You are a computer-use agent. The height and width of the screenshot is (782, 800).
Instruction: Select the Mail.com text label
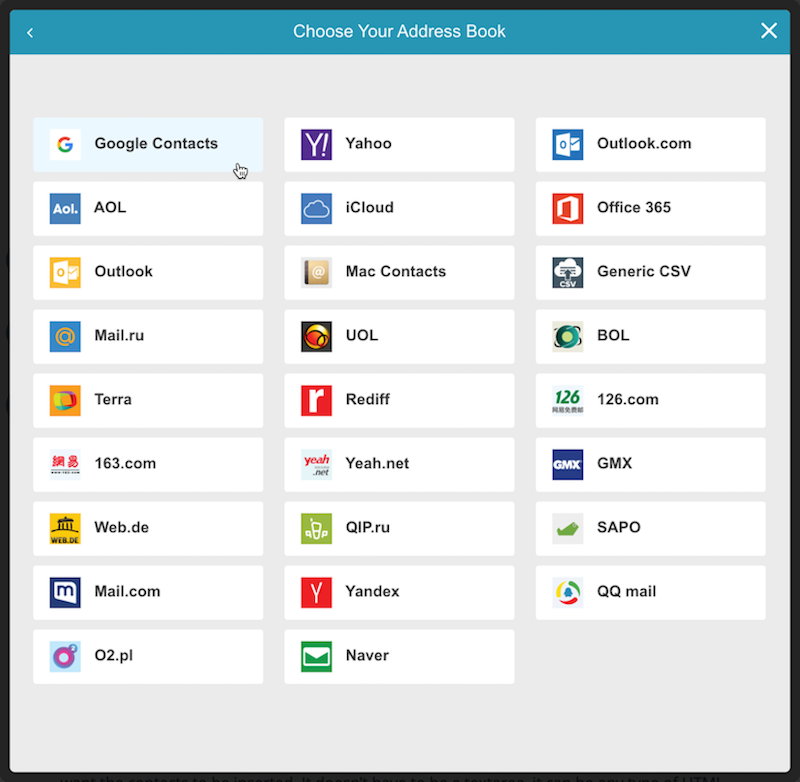[x=127, y=591]
